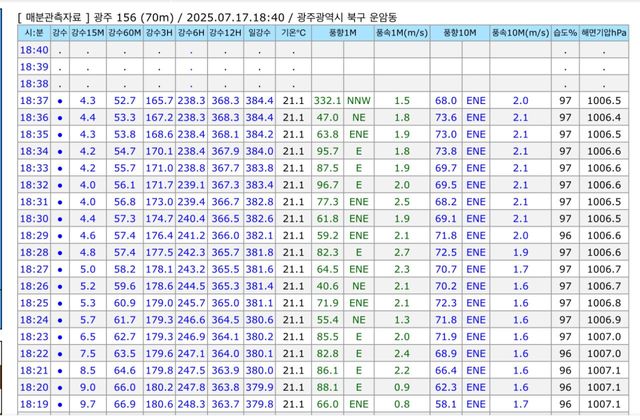The height and width of the screenshot is (420, 640).
Task: Click the 풍속1M(m/s) column header
Action: click(x=402, y=33)
